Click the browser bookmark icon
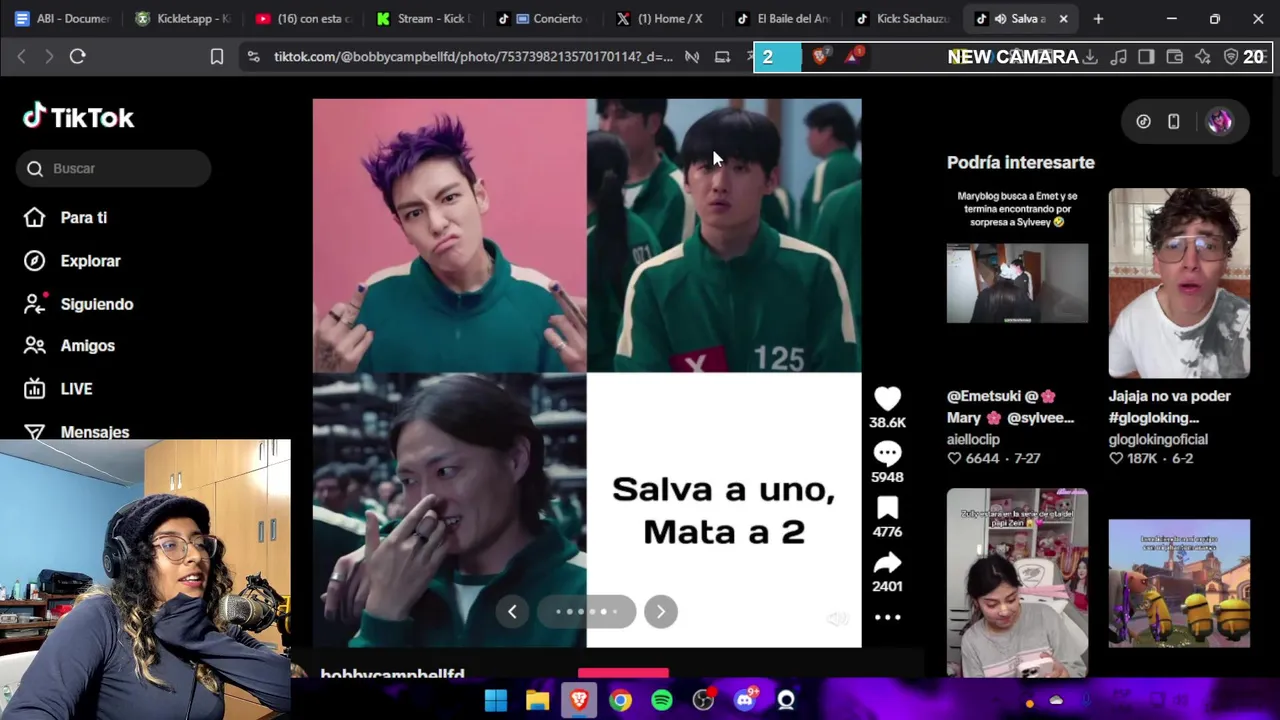1280x720 pixels. 216,57
